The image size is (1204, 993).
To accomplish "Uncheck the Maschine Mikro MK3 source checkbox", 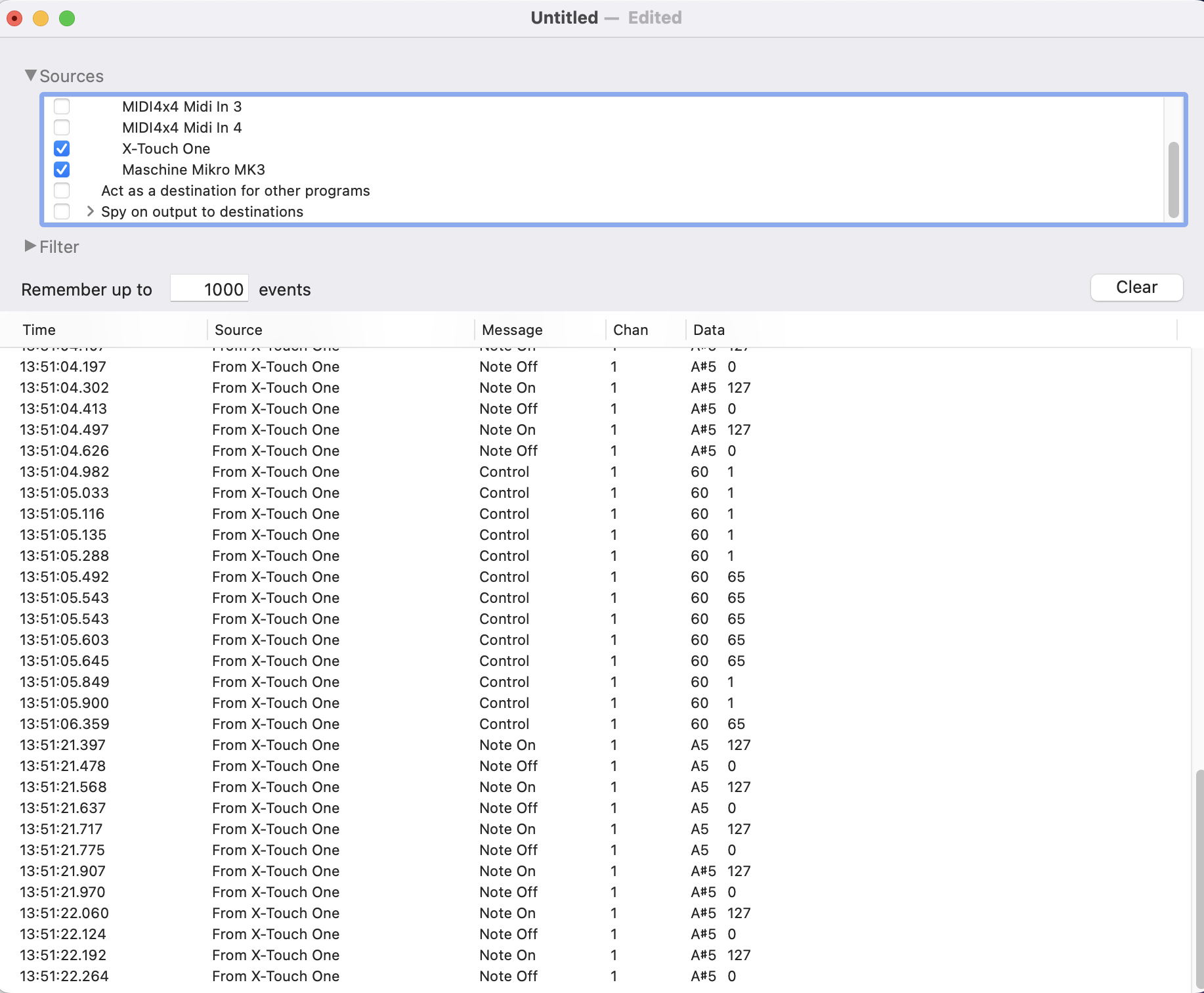I will tap(62, 169).
